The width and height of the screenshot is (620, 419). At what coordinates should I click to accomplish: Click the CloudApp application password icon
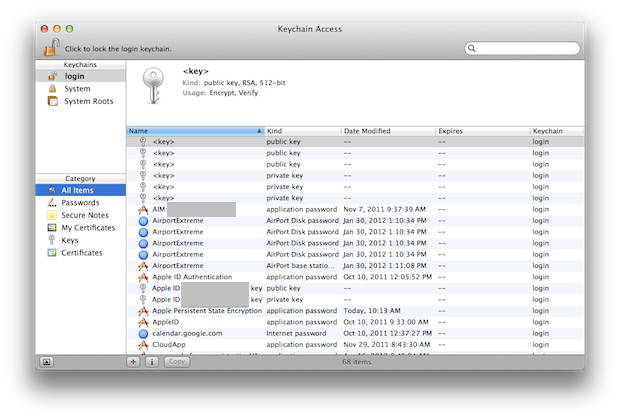[143, 345]
